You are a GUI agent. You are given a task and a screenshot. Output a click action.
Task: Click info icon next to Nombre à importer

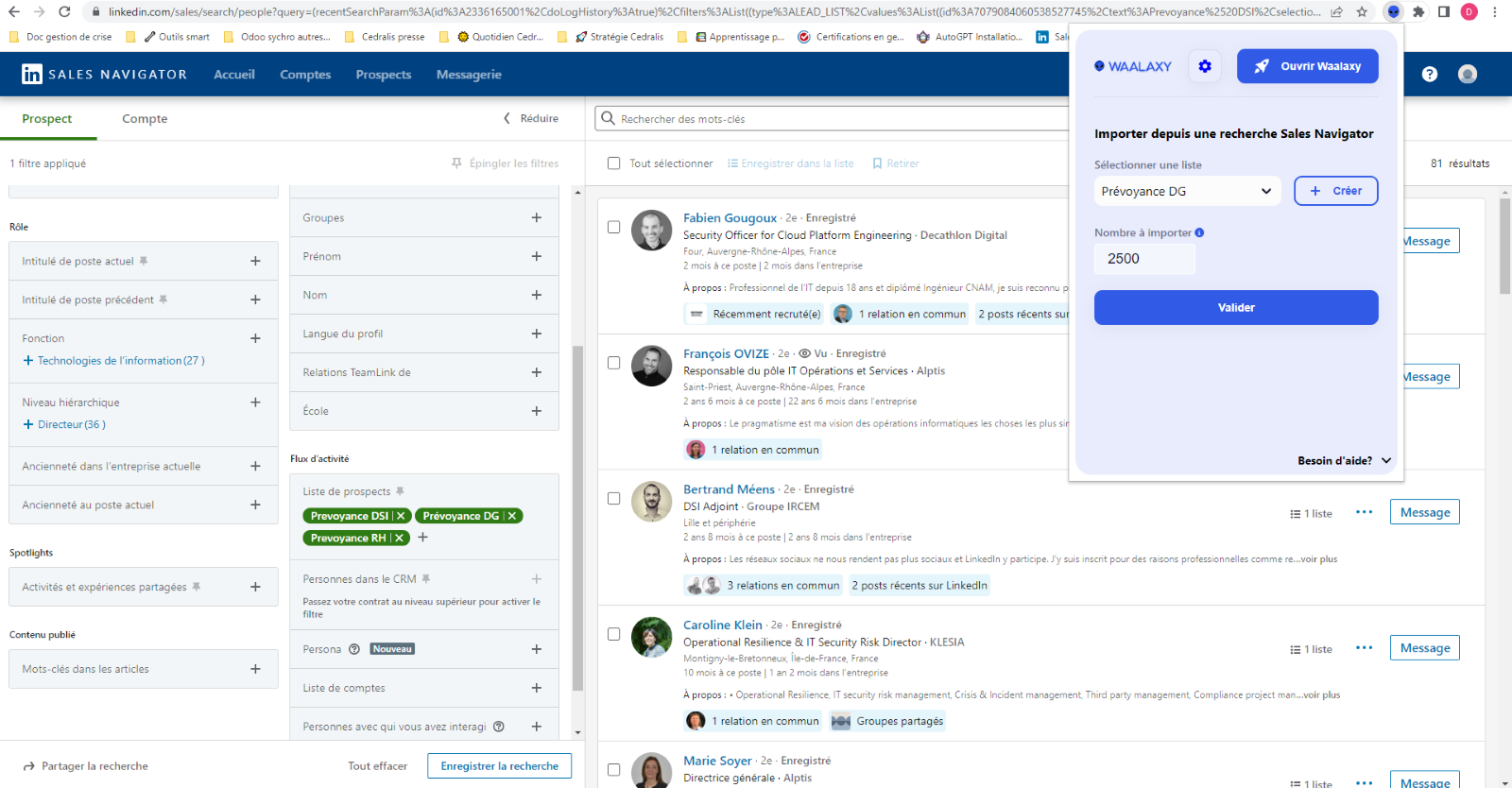(1199, 232)
